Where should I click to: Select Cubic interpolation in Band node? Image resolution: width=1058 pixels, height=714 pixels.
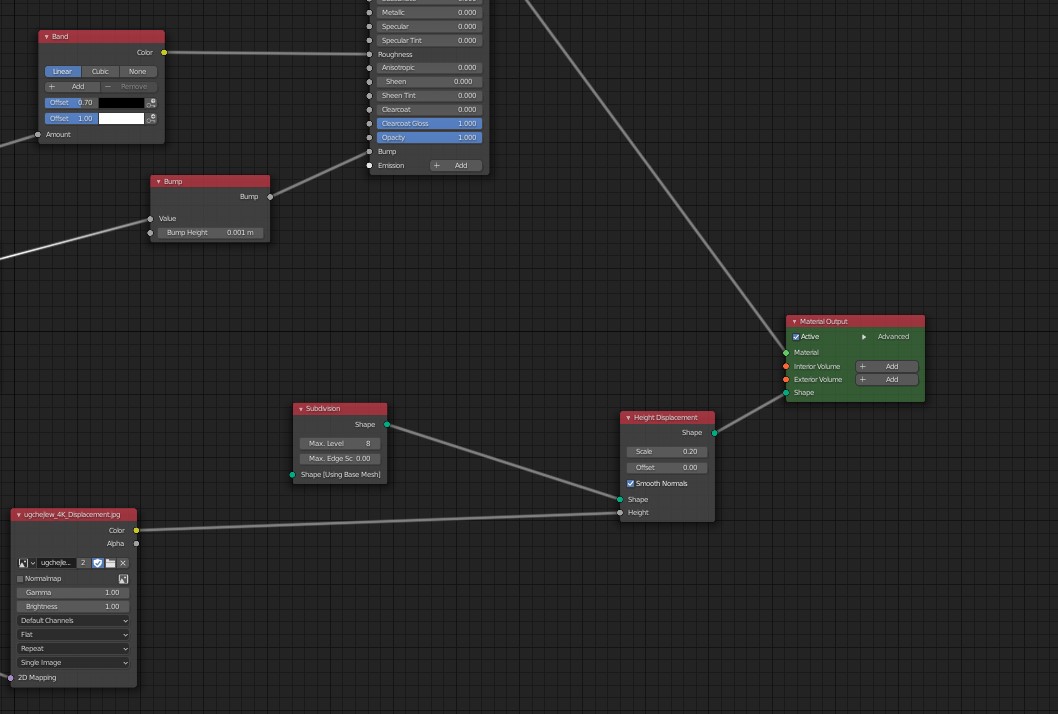[x=100, y=72]
